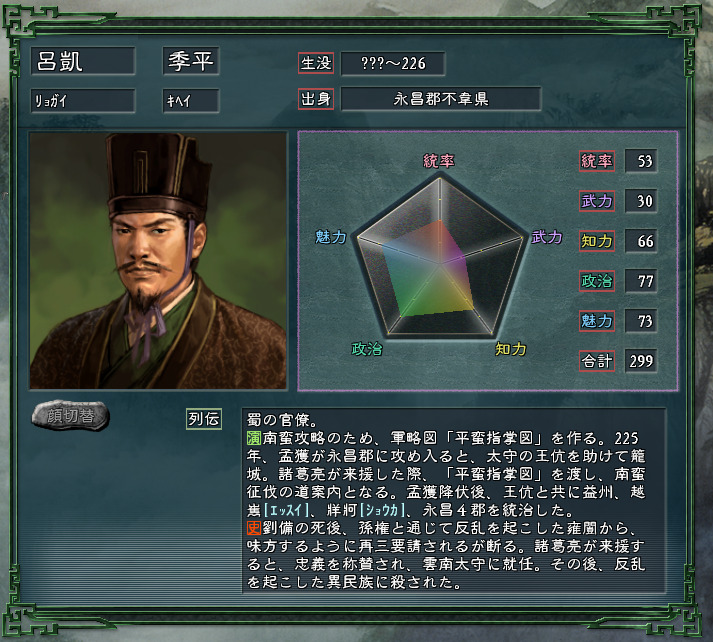Screen dimensions: 713x642
Task: Click the 列伝 label box
Action: [204, 418]
